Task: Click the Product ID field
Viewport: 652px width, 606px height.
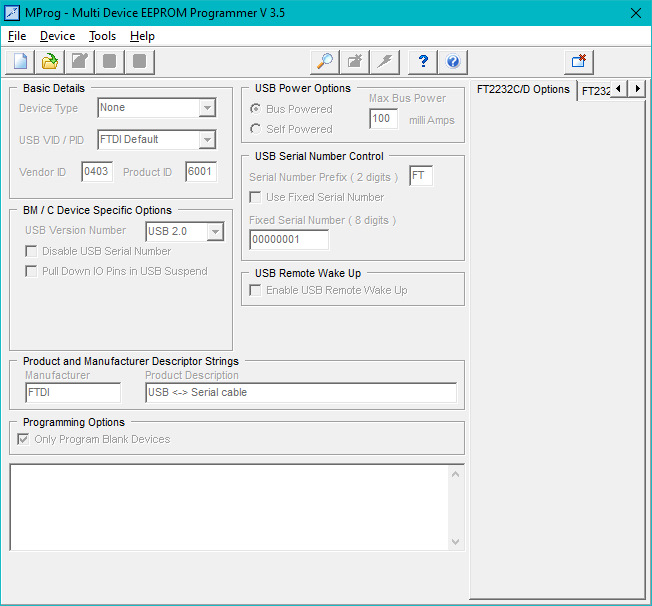Action: (x=201, y=171)
